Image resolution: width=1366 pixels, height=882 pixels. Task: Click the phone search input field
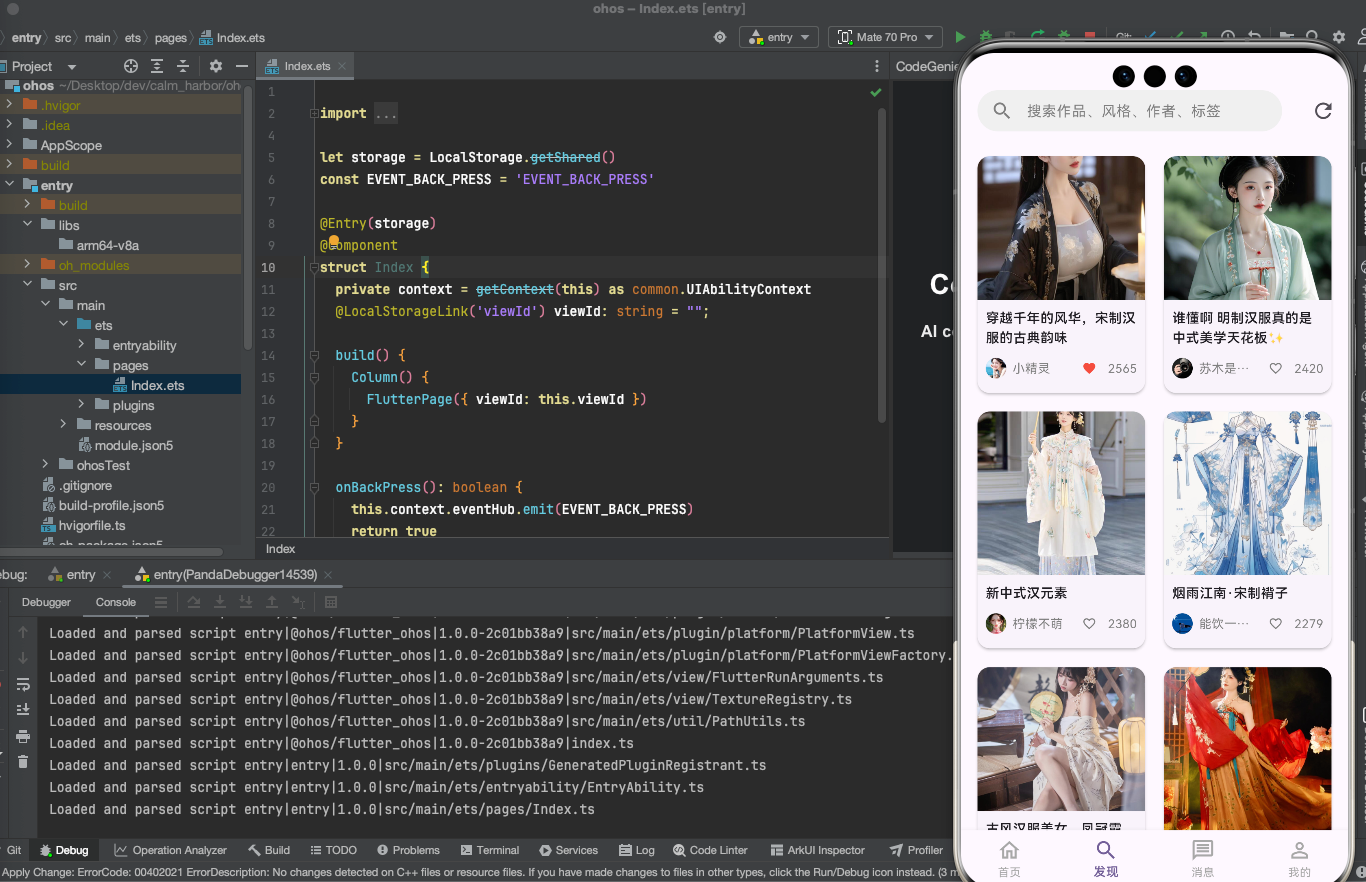point(1130,111)
